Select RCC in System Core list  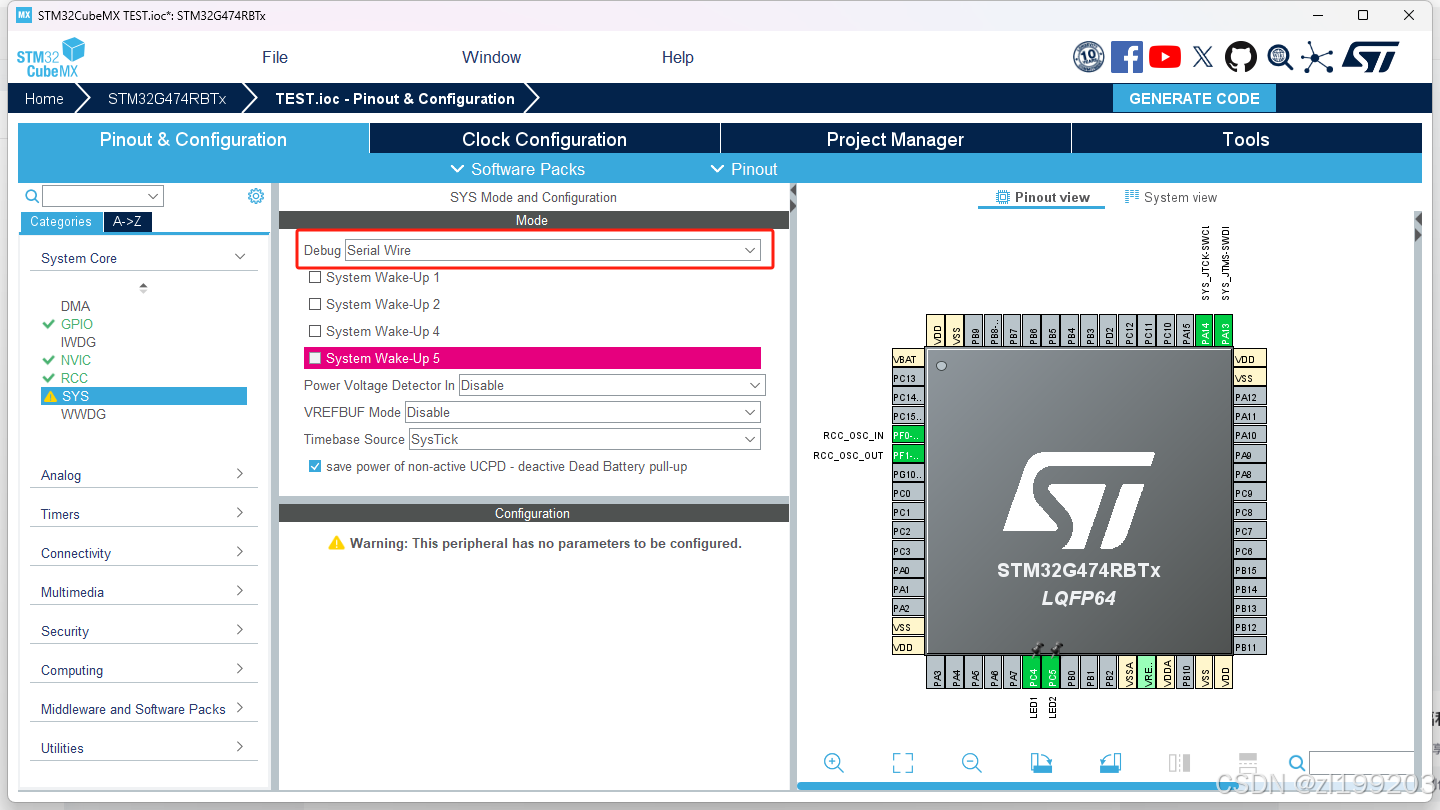point(74,378)
